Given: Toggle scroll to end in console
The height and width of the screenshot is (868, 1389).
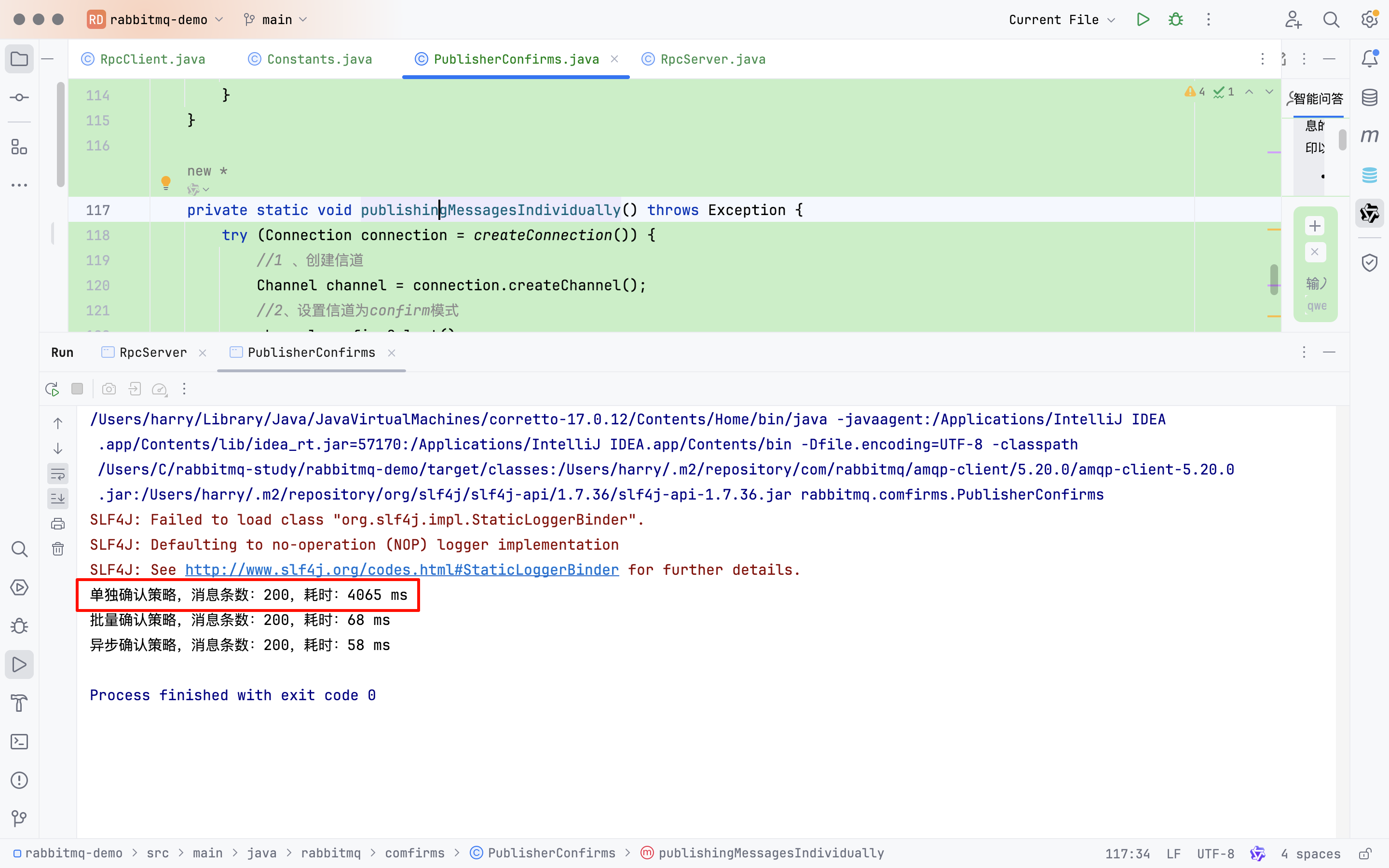Looking at the screenshot, I should pos(58,498).
